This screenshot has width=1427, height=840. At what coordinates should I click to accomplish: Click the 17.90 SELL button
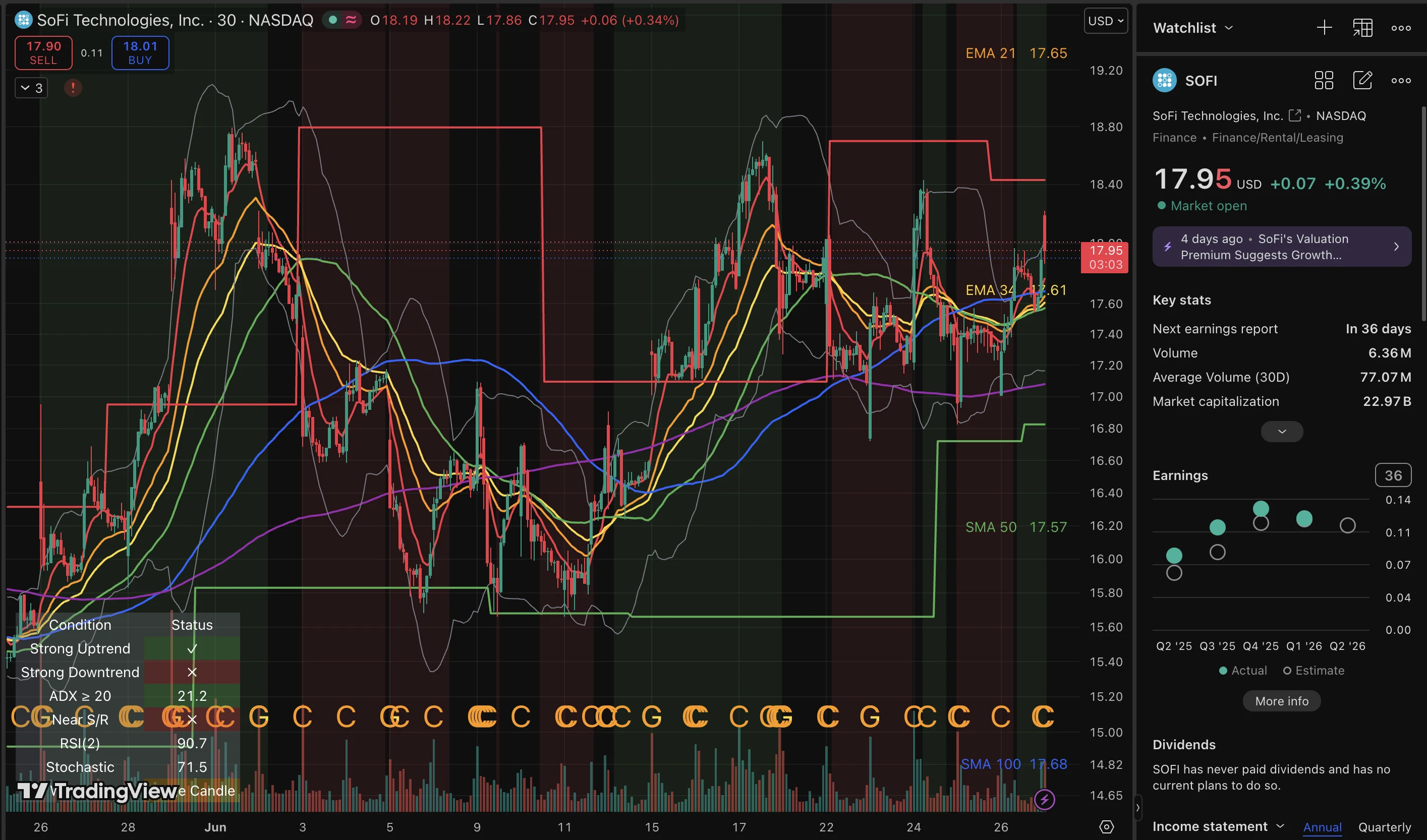coord(43,52)
